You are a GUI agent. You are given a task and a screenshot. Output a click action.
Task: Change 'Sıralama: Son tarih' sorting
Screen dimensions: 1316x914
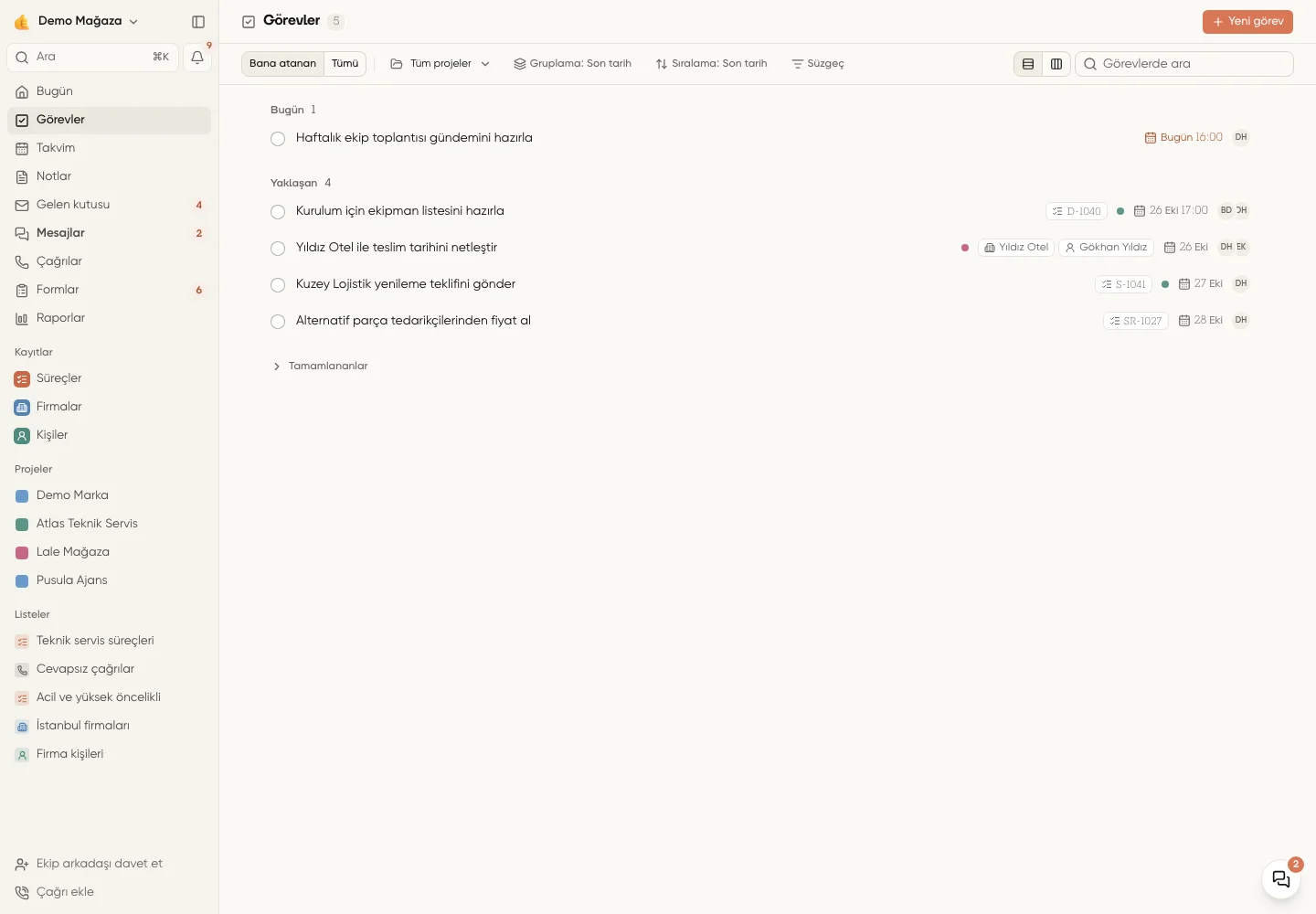711,64
